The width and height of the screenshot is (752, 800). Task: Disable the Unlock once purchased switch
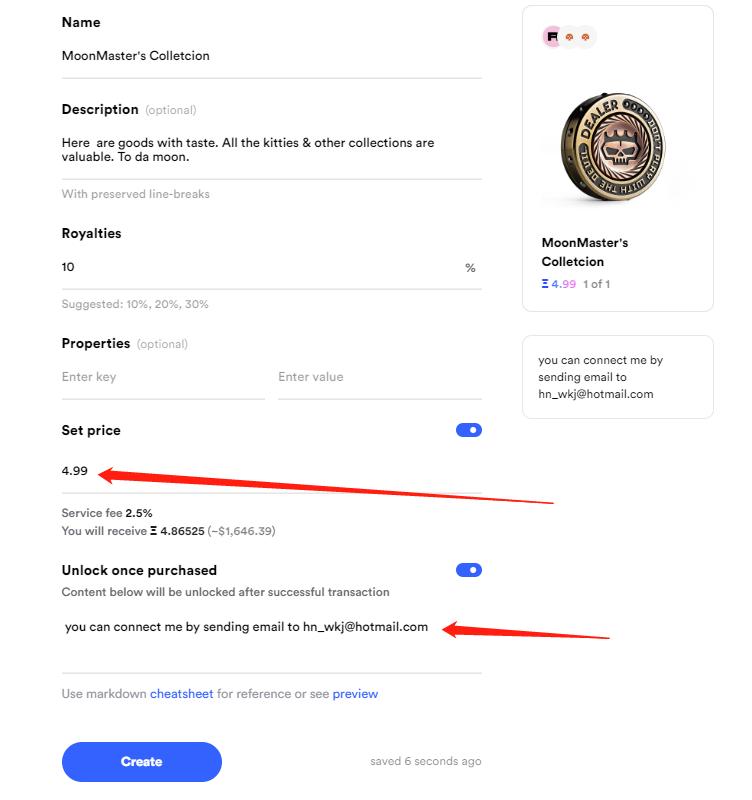point(468,570)
